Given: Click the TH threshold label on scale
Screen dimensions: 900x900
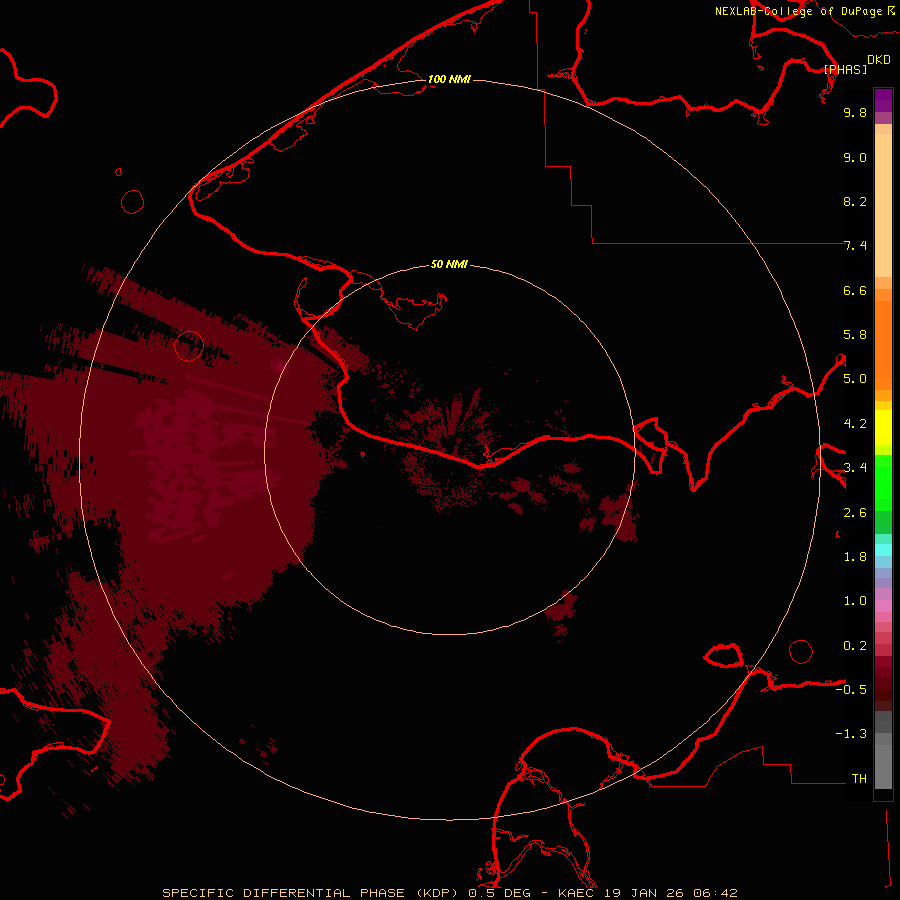Looking at the screenshot, I should click(x=859, y=779).
